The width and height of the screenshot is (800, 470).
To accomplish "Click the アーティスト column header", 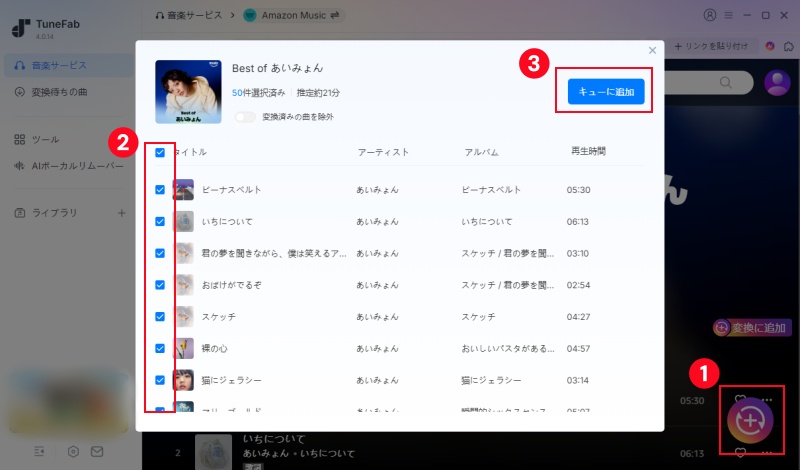I will tap(383, 152).
